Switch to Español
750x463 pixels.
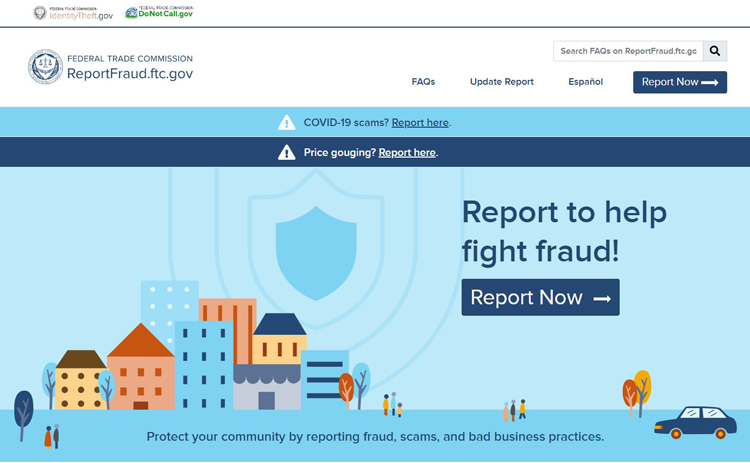tap(585, 82)
